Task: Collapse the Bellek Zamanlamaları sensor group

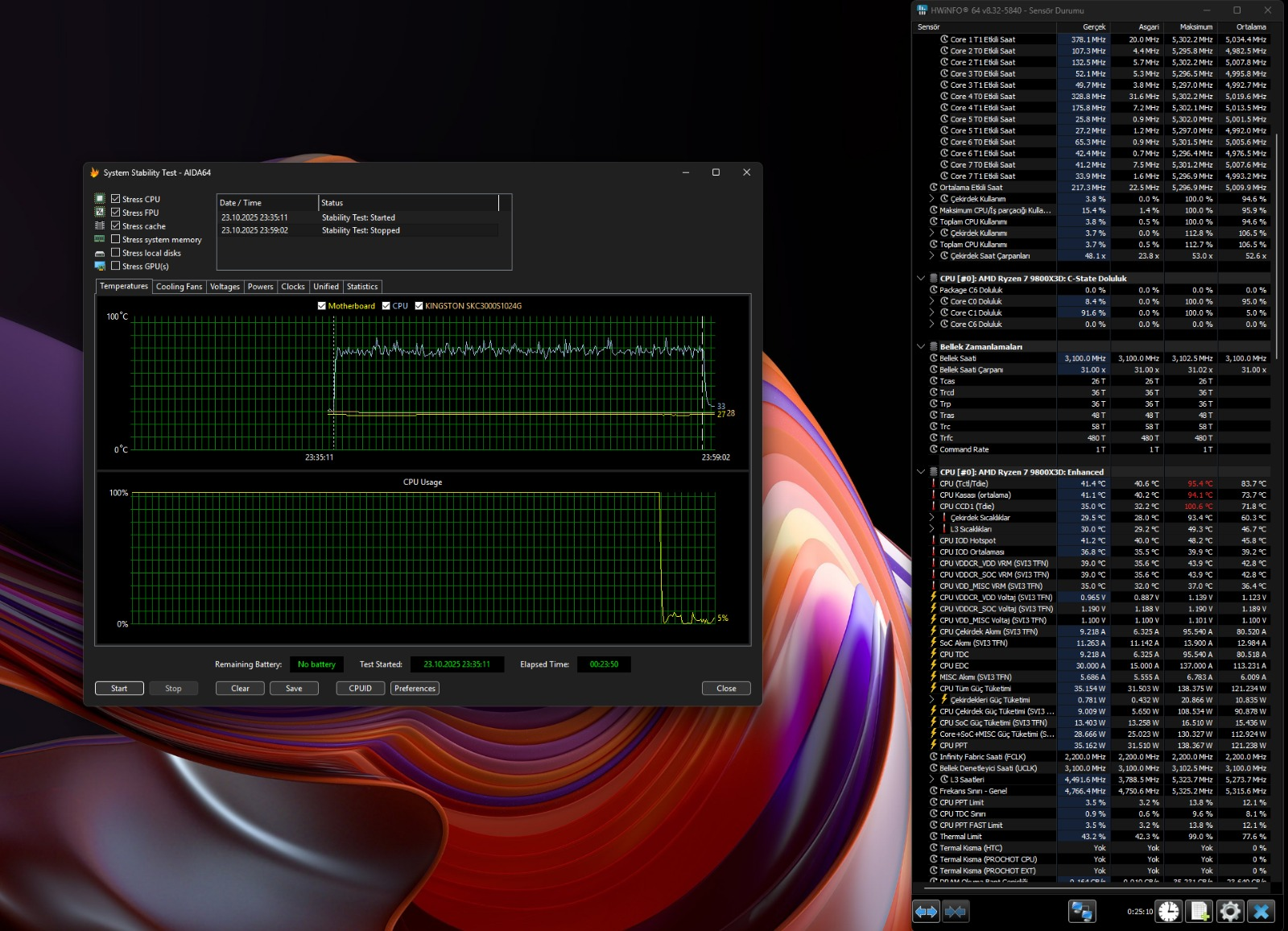Action: 921,347
